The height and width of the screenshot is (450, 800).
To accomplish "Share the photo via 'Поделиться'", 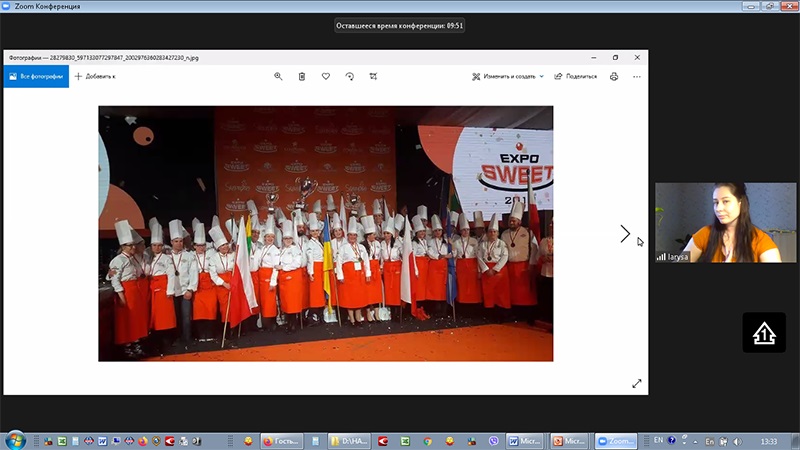I will (x=576, y=76).
